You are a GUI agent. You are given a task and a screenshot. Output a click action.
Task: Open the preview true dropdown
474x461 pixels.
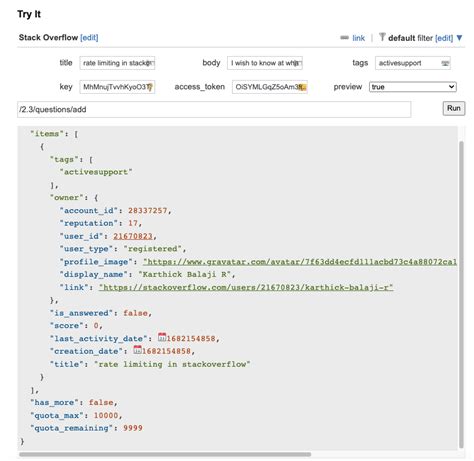coord(413,87)
